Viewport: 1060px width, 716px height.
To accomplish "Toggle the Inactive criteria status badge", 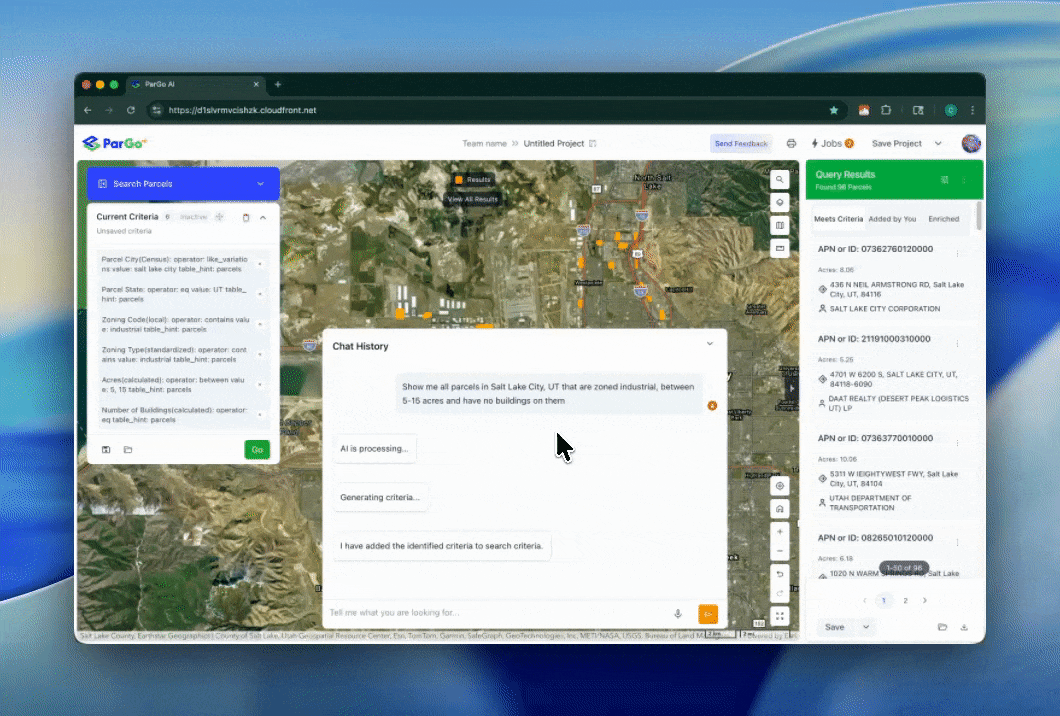I will coord(193,217).
